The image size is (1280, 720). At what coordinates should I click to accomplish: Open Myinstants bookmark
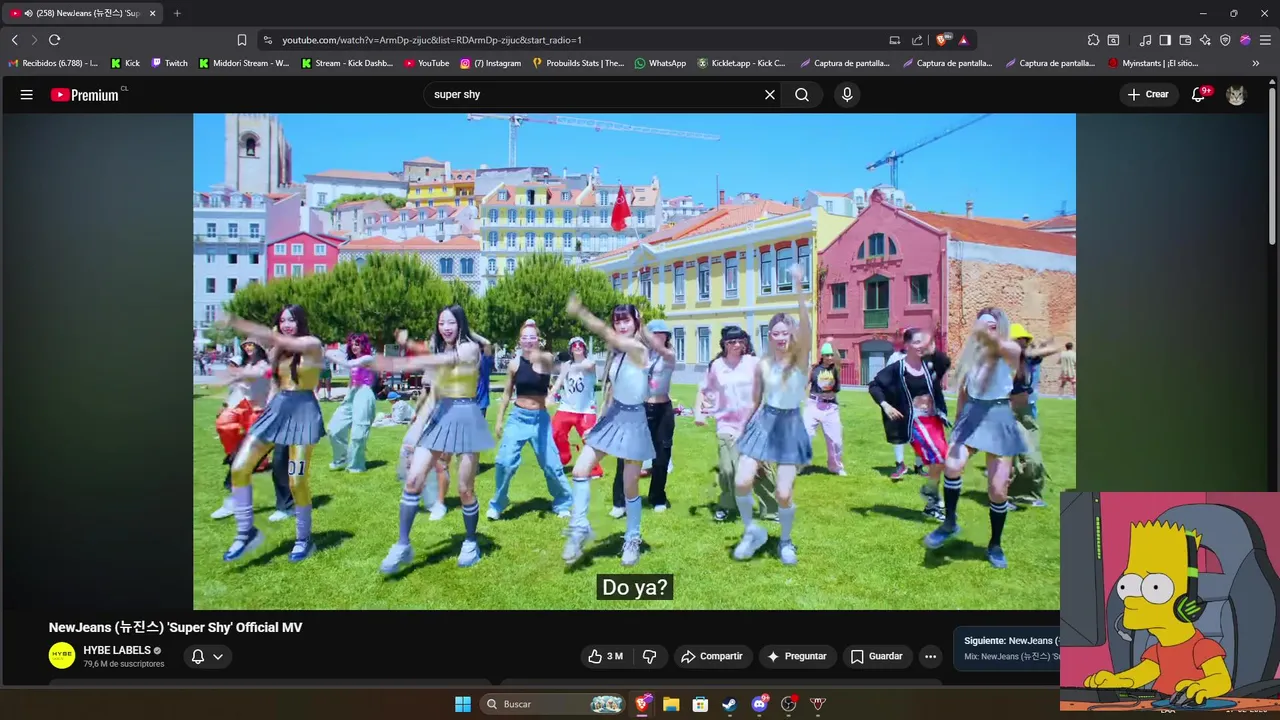(1153, 63)
